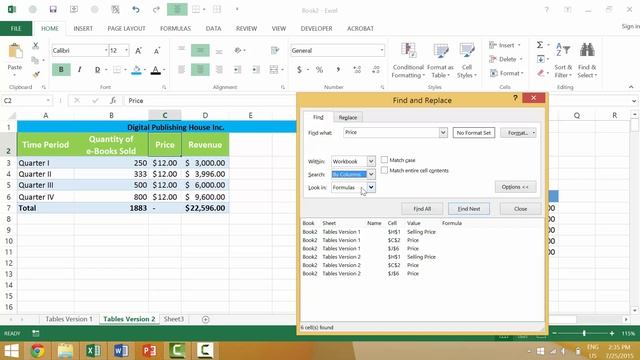Click the Wrap Text icon
Screen dimensions: 640x360
275,51
